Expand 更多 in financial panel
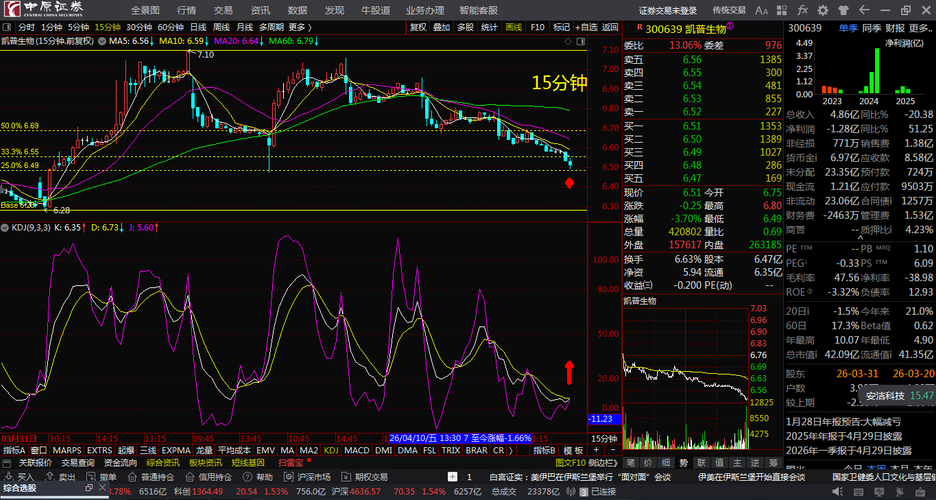The height and width of the screenshot is (500, 936). (920, 28)
